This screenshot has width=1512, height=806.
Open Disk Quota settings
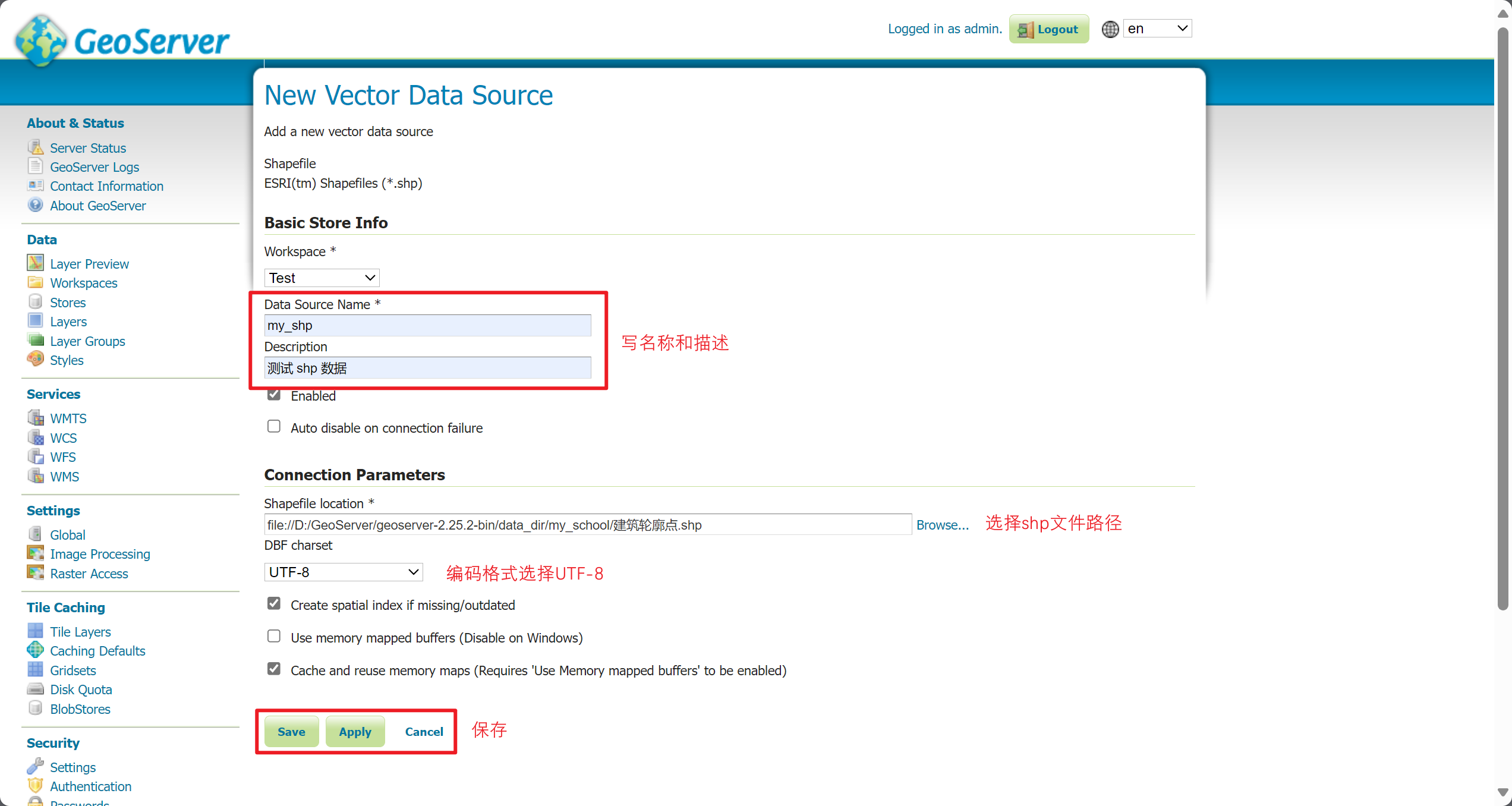(x=81, y=689)
